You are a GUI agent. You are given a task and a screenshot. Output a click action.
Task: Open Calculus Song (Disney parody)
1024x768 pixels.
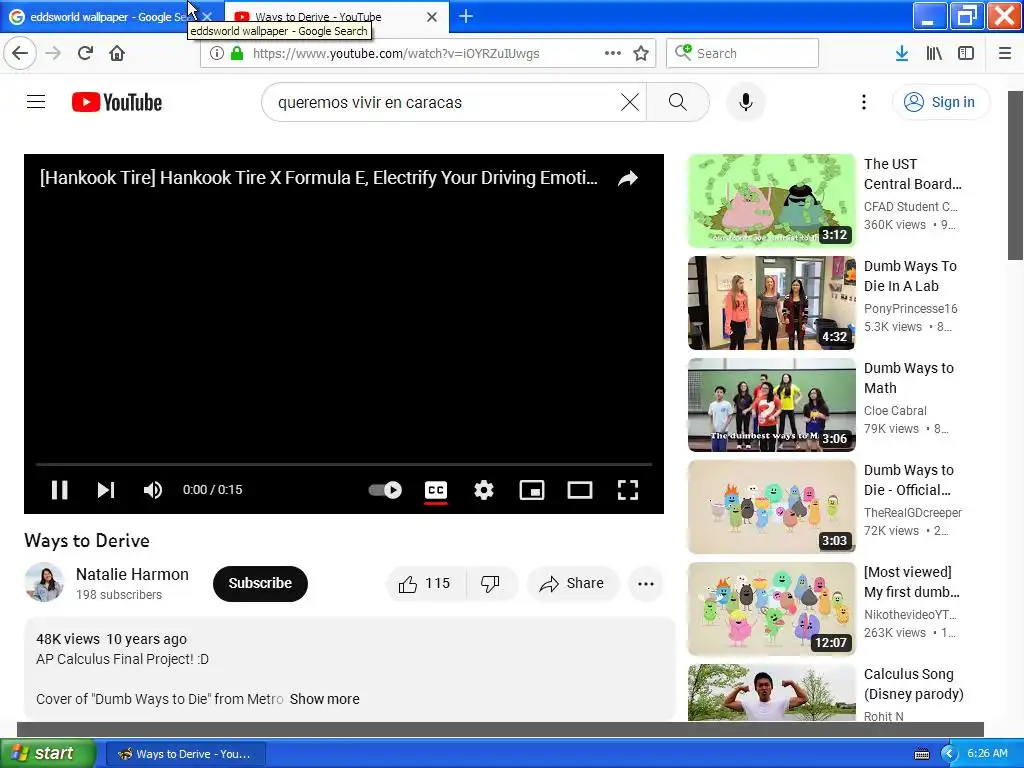pos(771,692)
